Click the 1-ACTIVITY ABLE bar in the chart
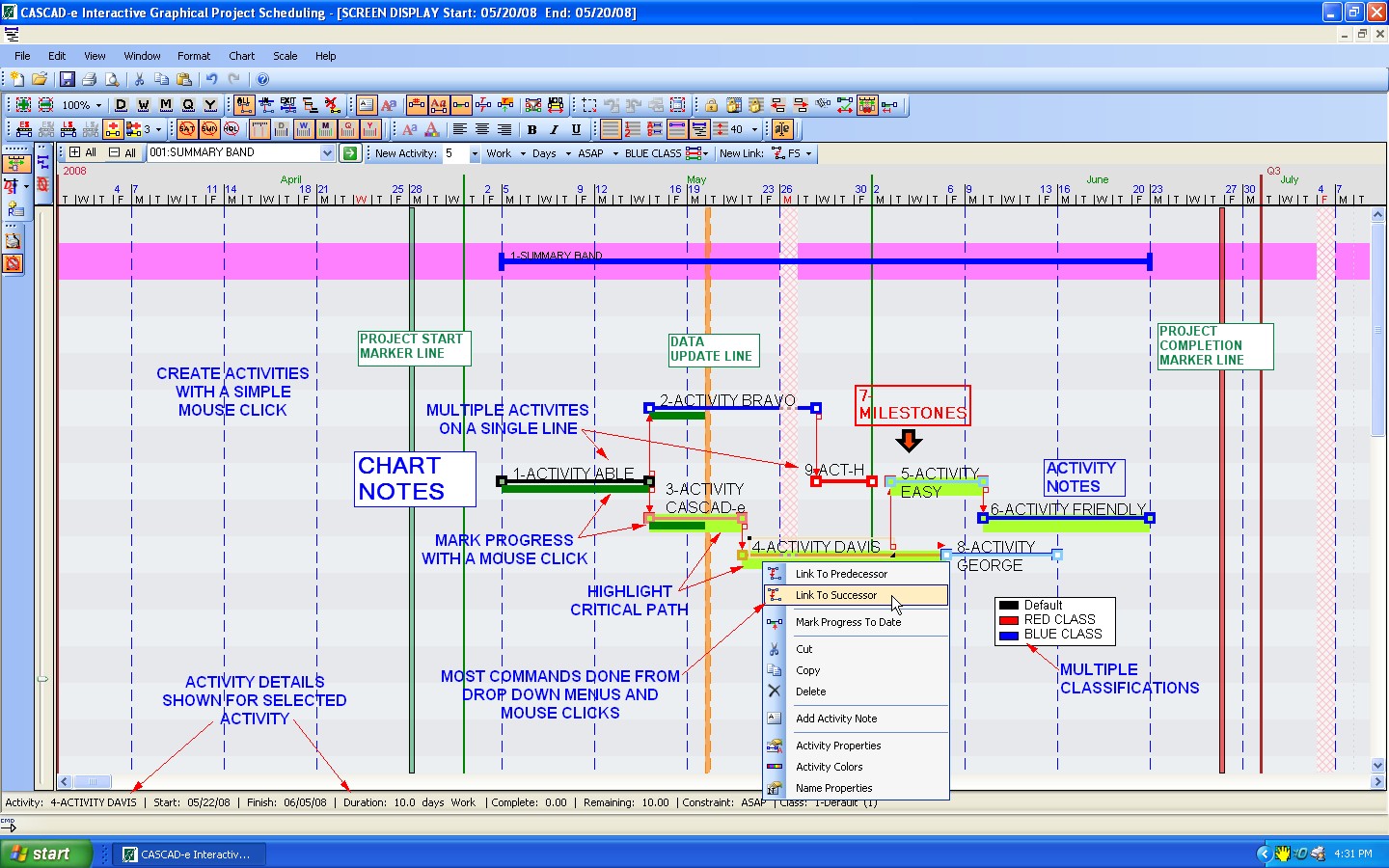Viewport: 1389px width, 868px height. pyautogui.click(x=575, y=481)
